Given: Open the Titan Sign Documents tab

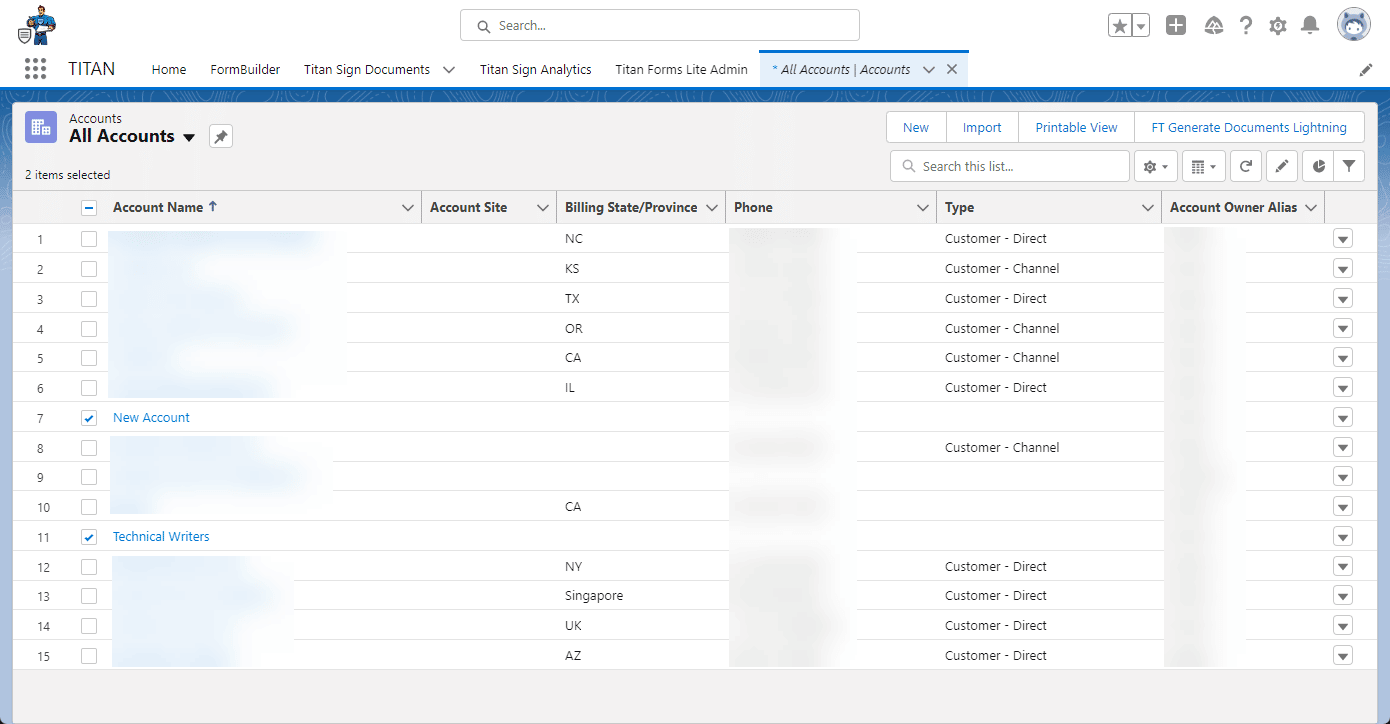Looking at the screenshot, I should pos(367,70).
